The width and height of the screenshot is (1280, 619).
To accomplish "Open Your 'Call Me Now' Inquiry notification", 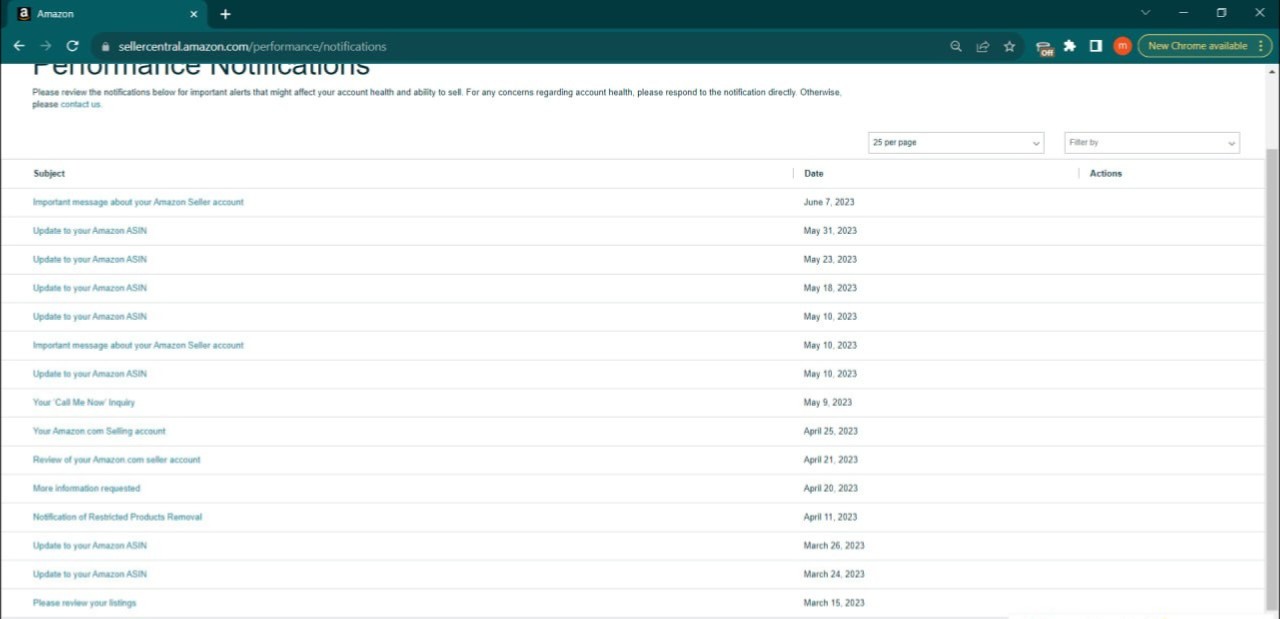I will (84, 402).
